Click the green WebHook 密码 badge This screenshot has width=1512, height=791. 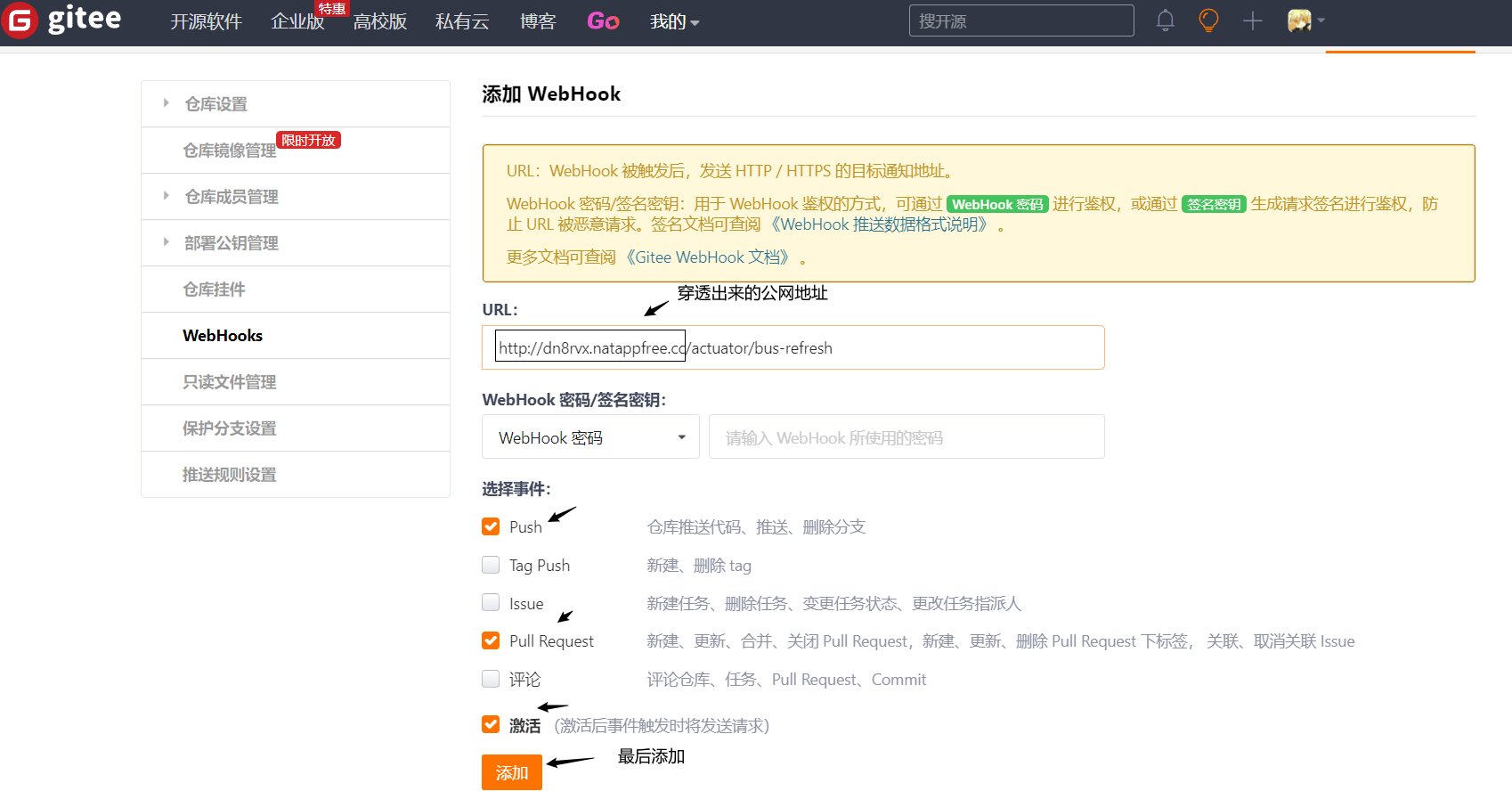pos(997,204)
